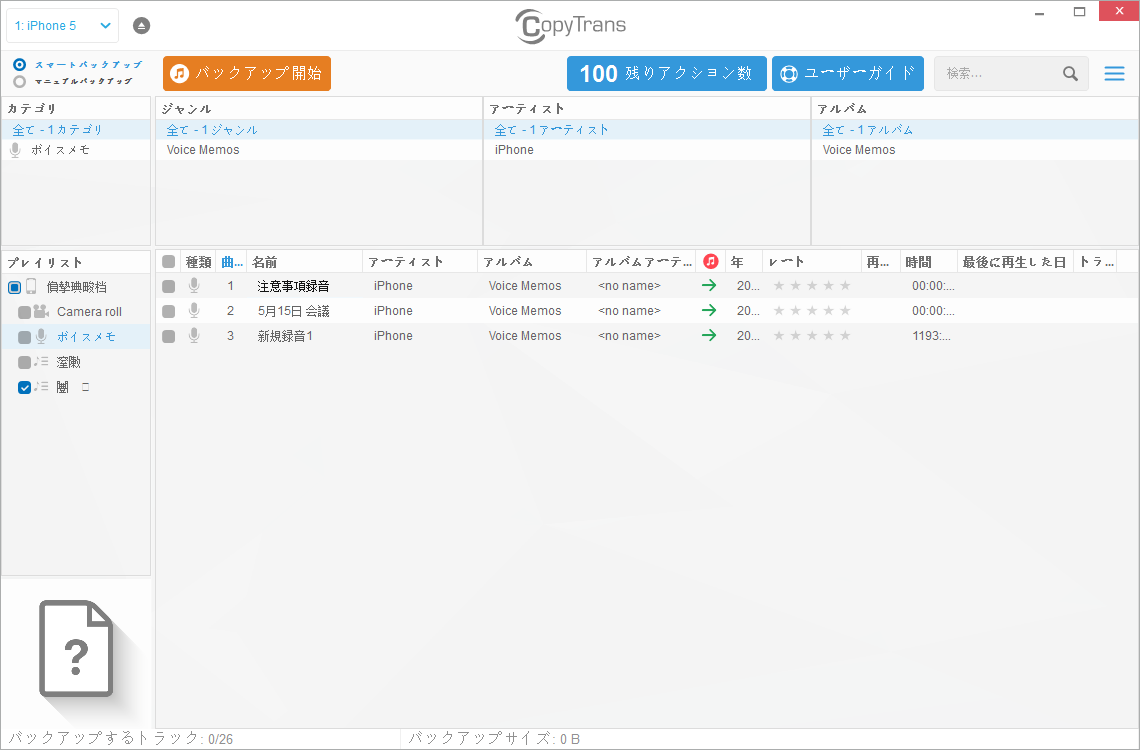
Task: Toggle checkbox for track 注意事項録音
Action: 169,286
